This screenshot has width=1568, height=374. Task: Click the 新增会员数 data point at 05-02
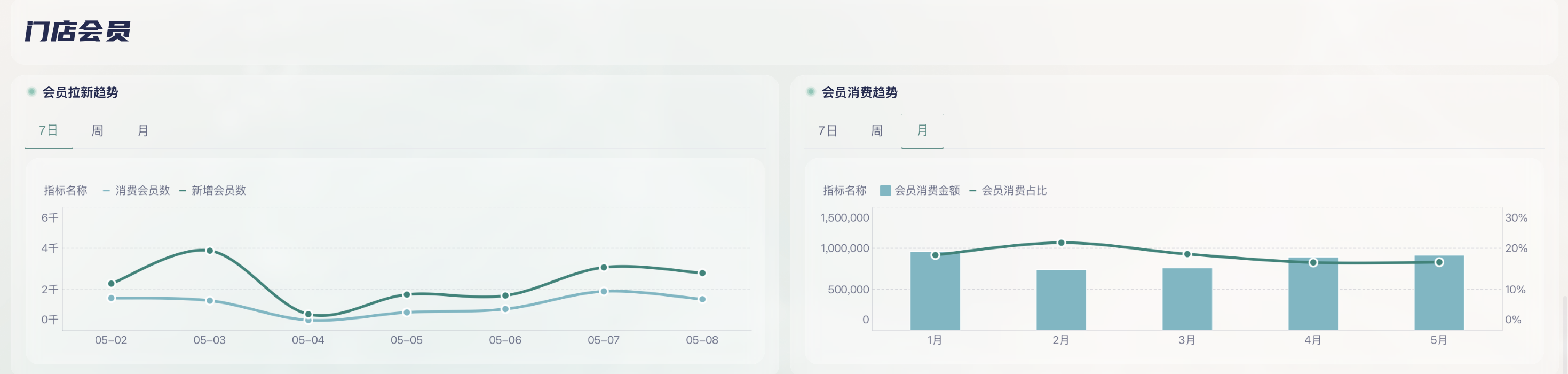coord(112,283)
